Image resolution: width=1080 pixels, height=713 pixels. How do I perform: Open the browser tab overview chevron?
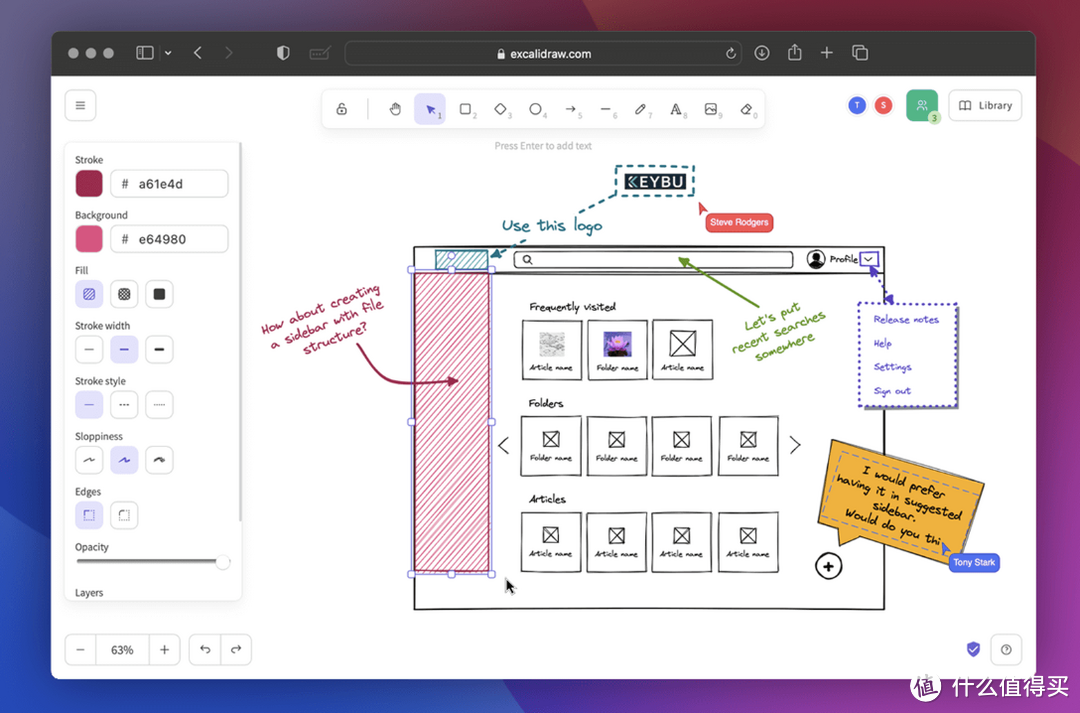168,52
